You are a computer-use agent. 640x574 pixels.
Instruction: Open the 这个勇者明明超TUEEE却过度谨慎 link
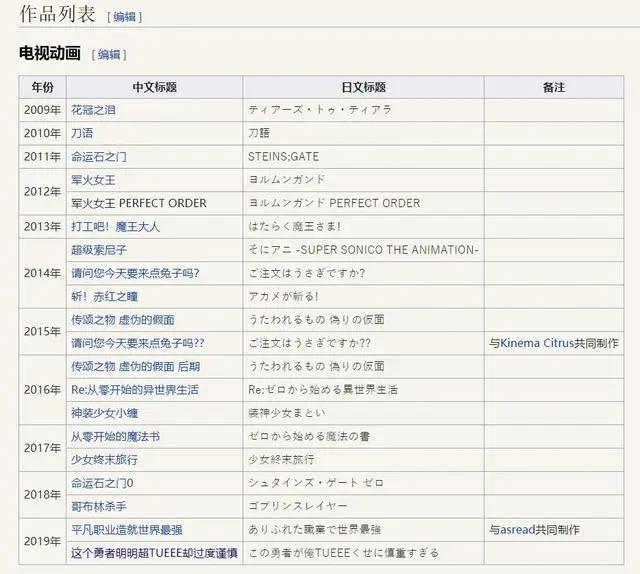[x=154, y=553]
